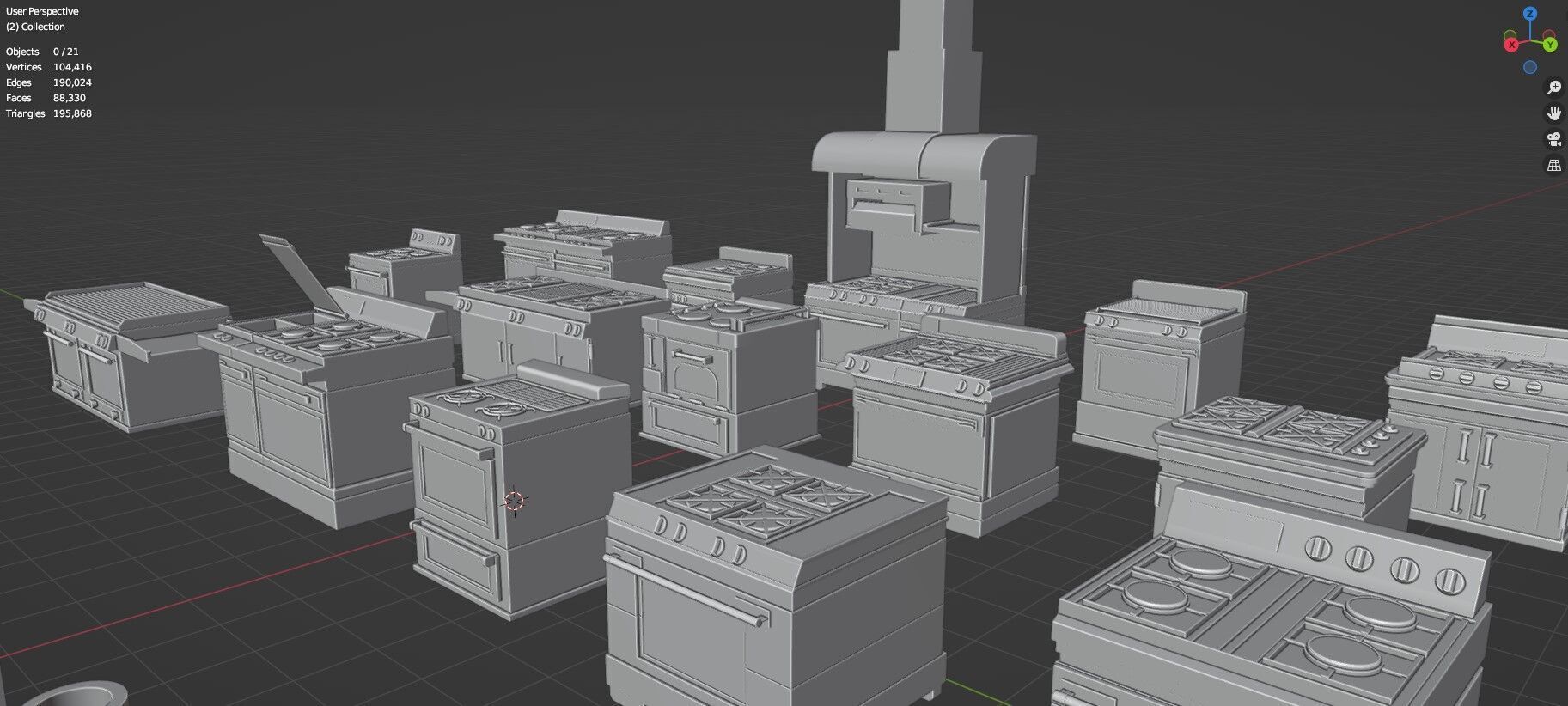
Task: Toggle perspective/orthographic grid icon
Action: (x=1553, y=165)
